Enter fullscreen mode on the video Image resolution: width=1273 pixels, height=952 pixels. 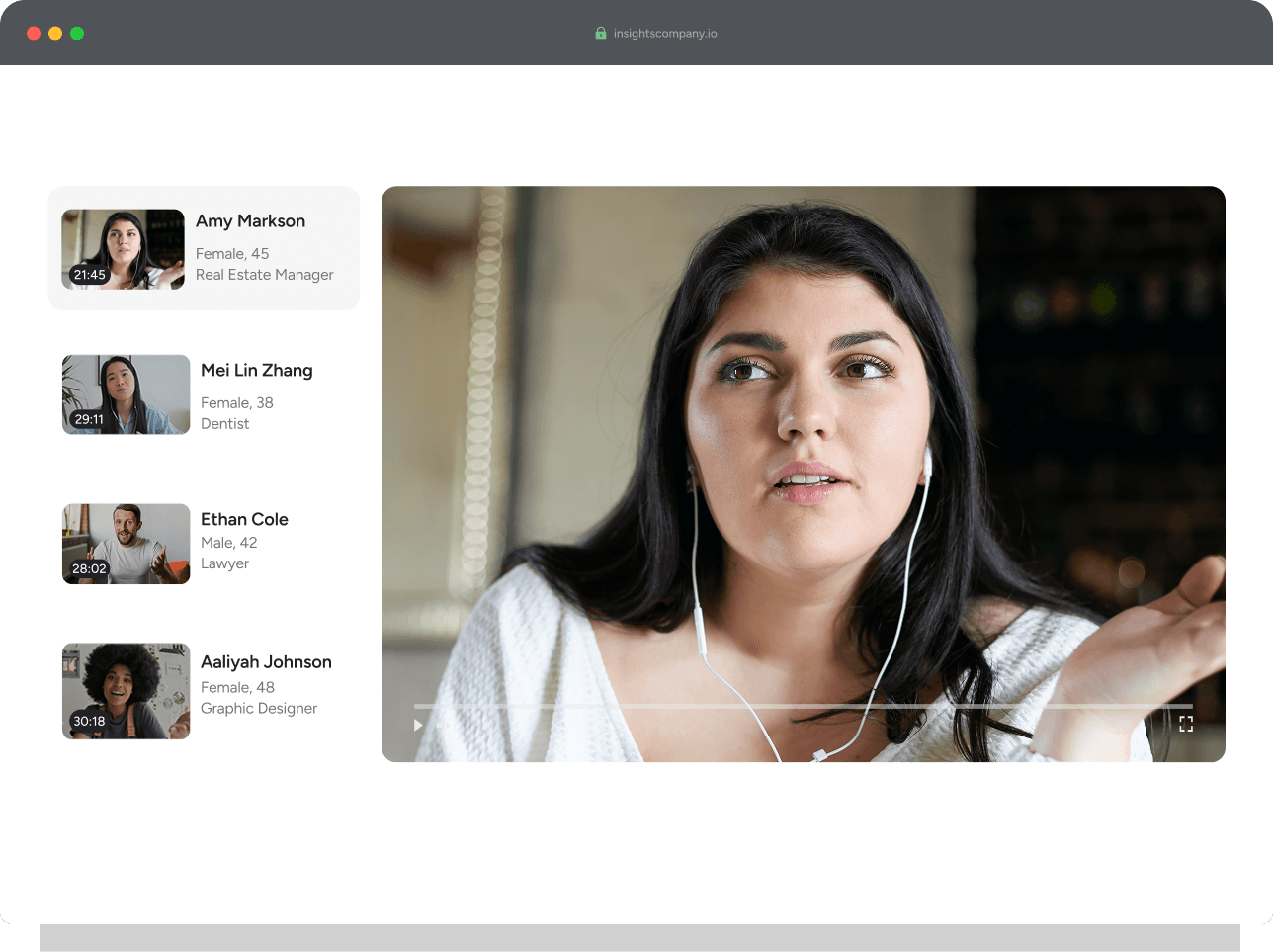[x=1186, y=724]
